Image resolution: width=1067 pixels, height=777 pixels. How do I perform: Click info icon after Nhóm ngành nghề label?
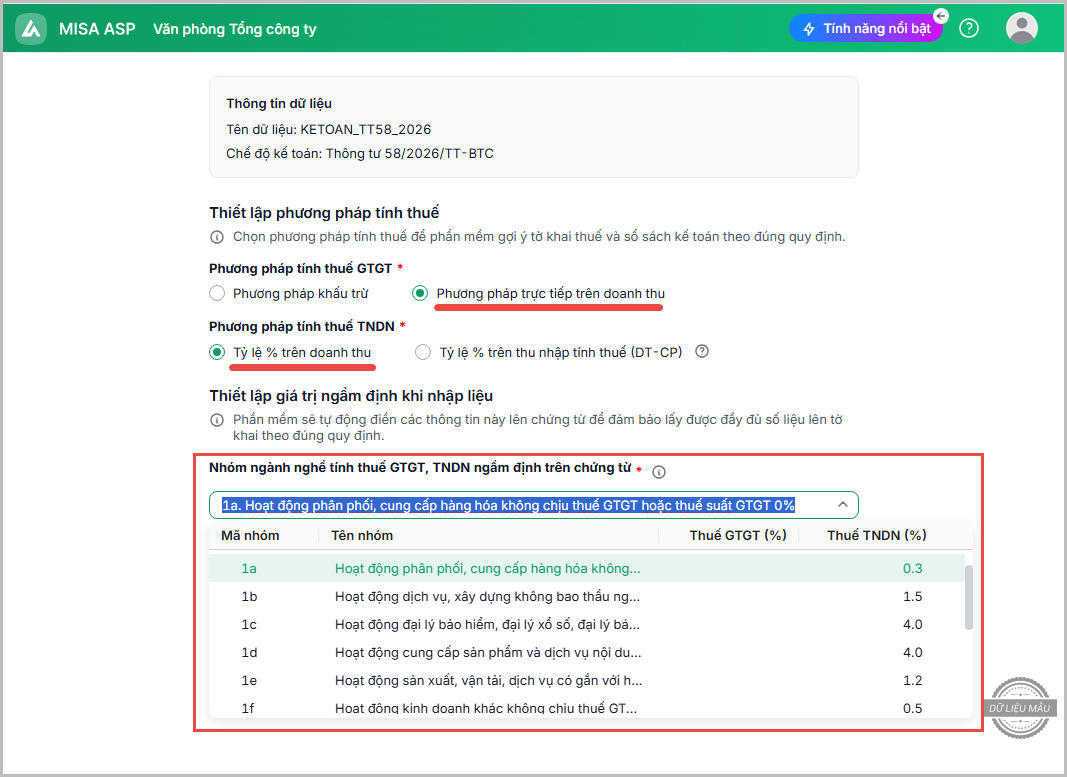[659, 472]
